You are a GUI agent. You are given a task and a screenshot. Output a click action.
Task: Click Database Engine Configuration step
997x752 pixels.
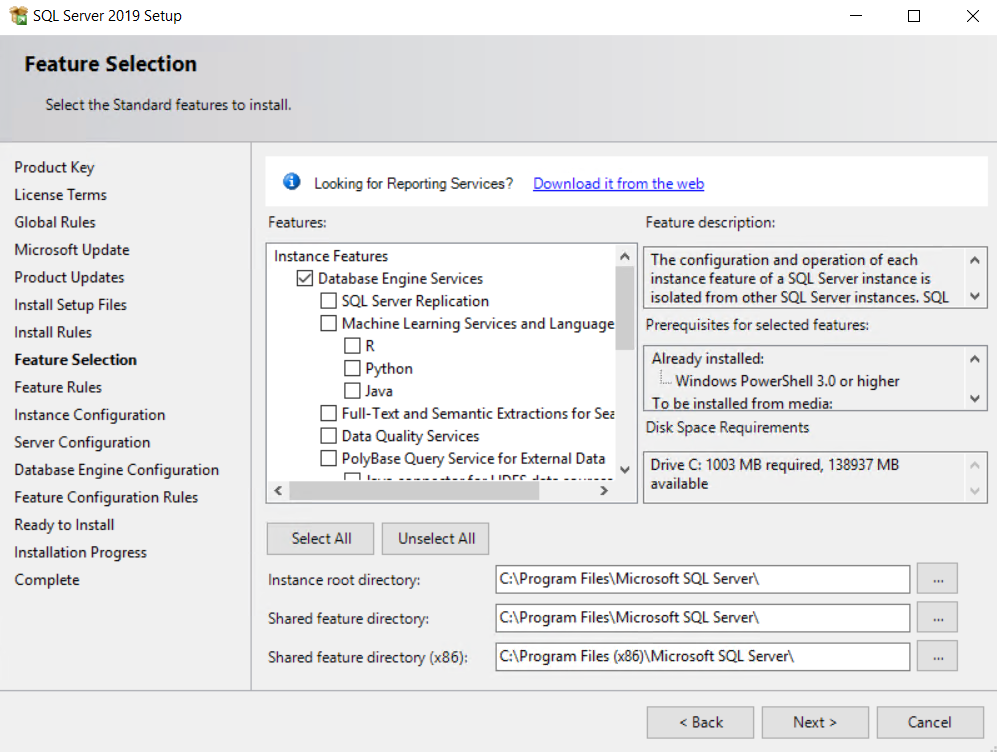116,470
